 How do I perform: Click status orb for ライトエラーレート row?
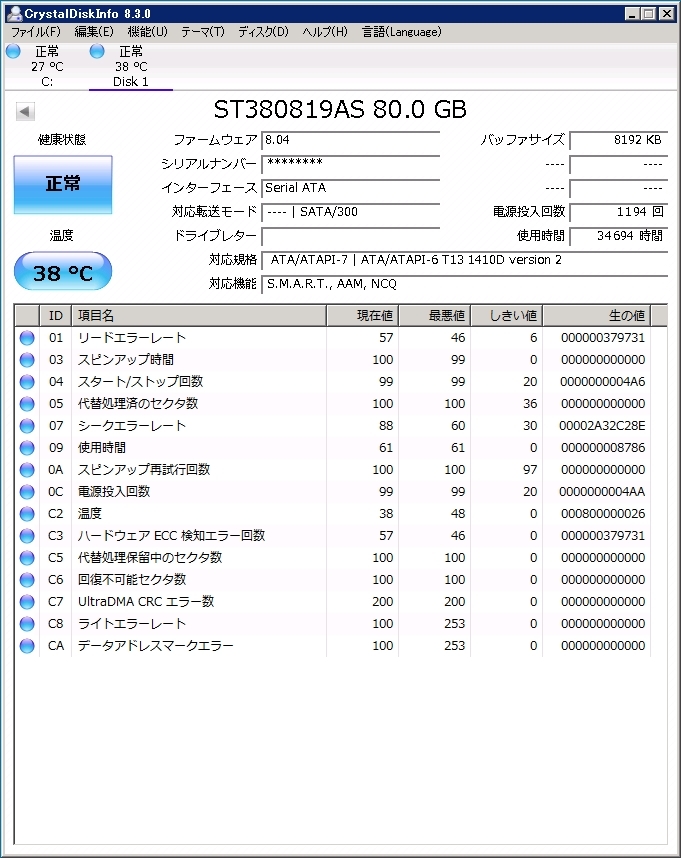coord(27,624)
